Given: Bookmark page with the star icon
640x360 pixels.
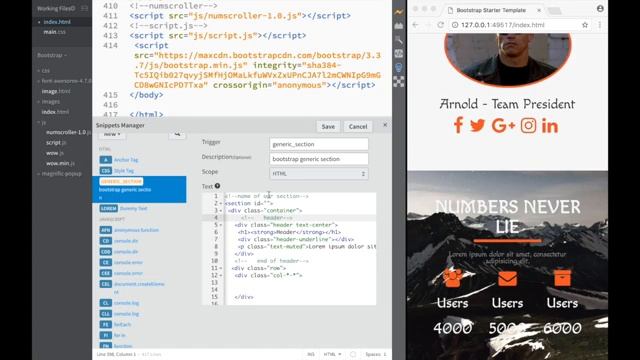Looking at the screenshot, I should (585, 25).
